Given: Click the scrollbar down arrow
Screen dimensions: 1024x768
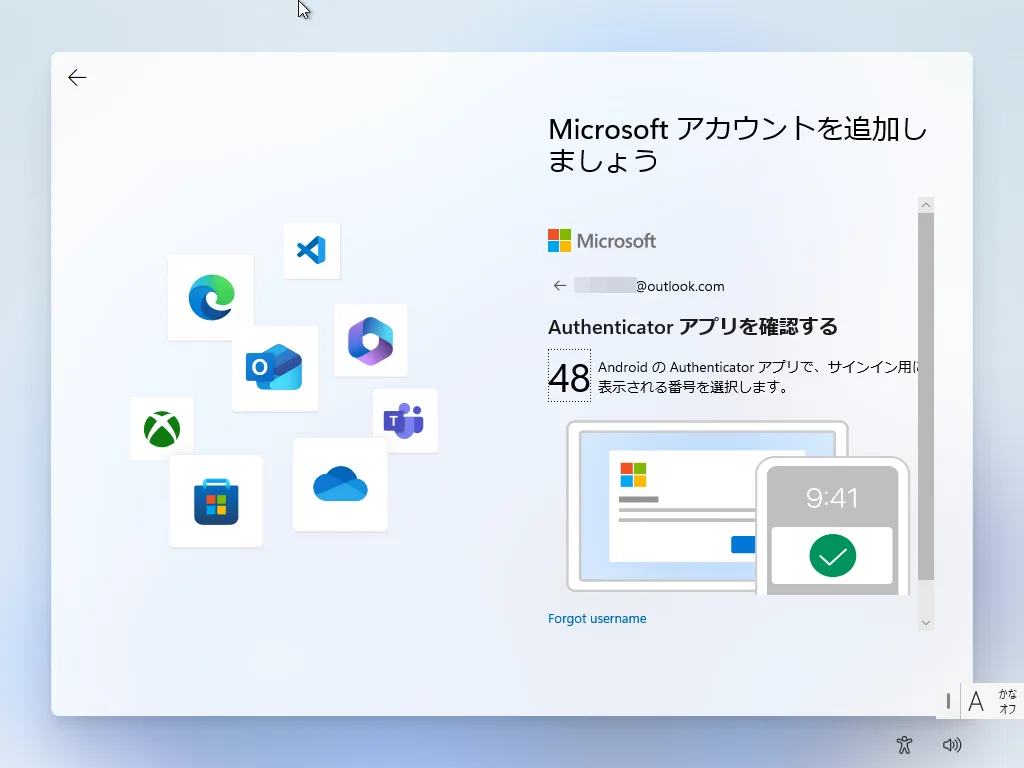Looking at the screenshot, I should 925,621.
